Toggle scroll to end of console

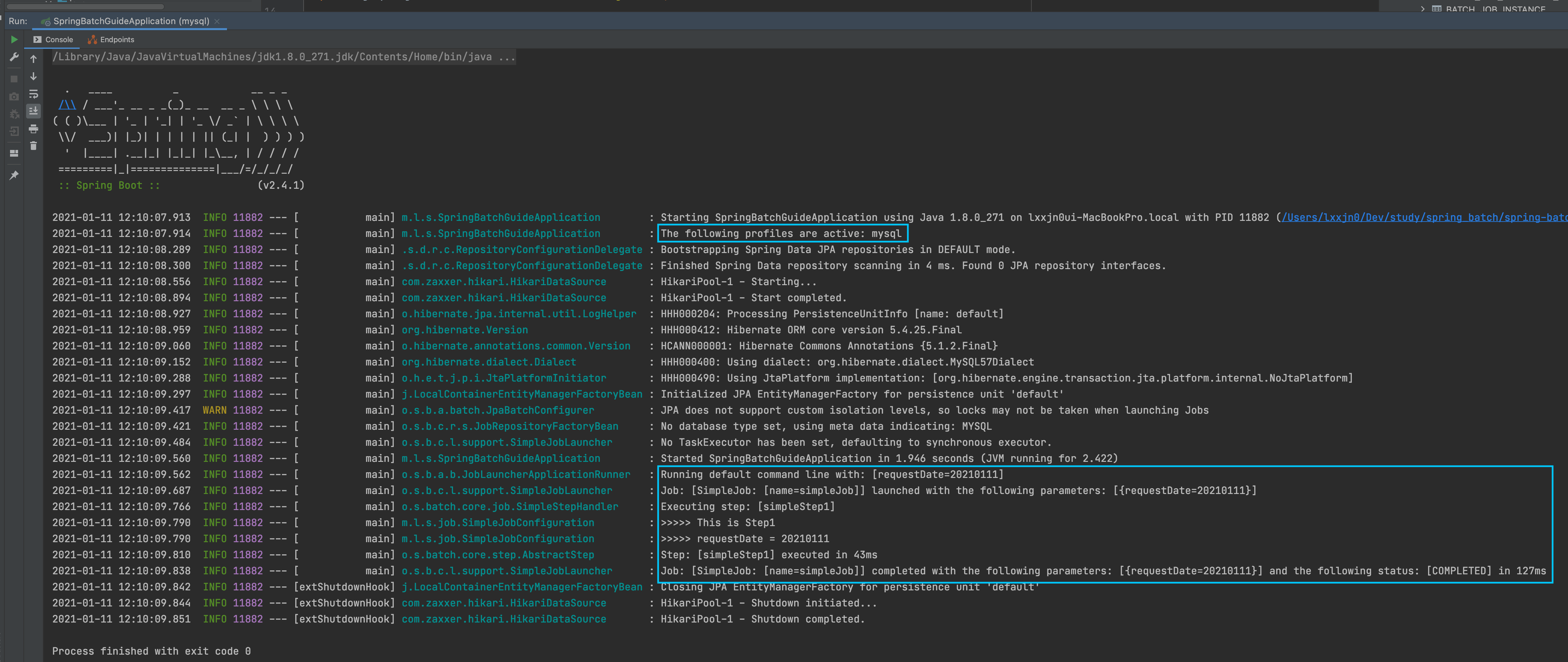point(33,111)
